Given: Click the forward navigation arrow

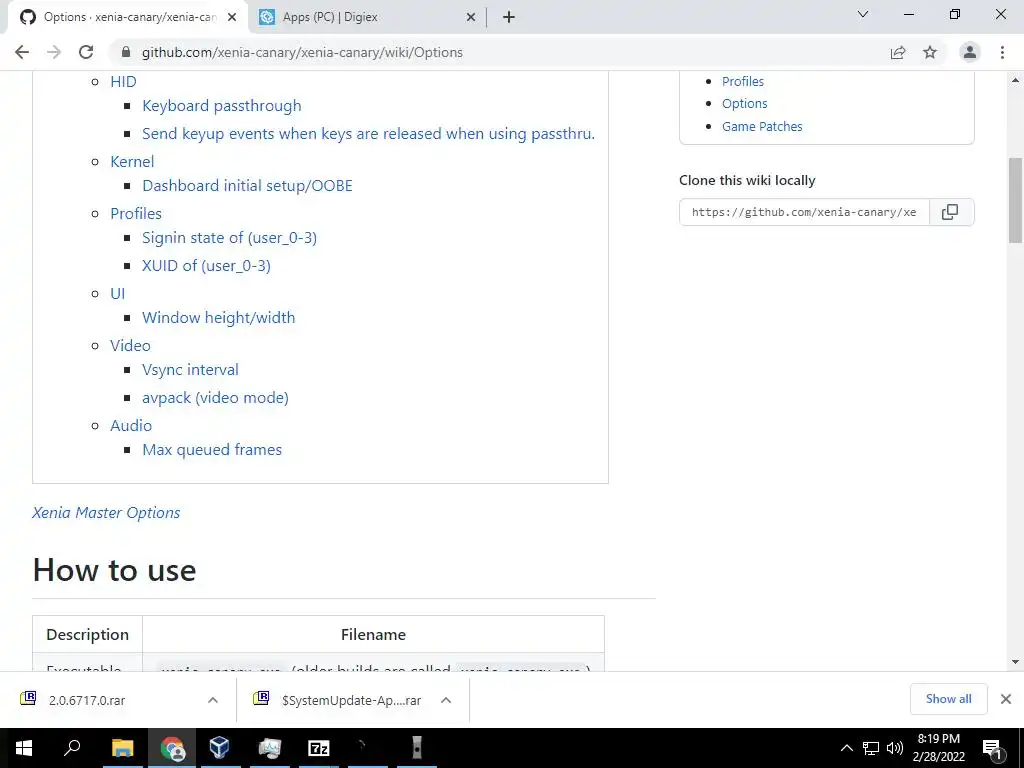Looking at the screenshot, I should tap(54, 52).
